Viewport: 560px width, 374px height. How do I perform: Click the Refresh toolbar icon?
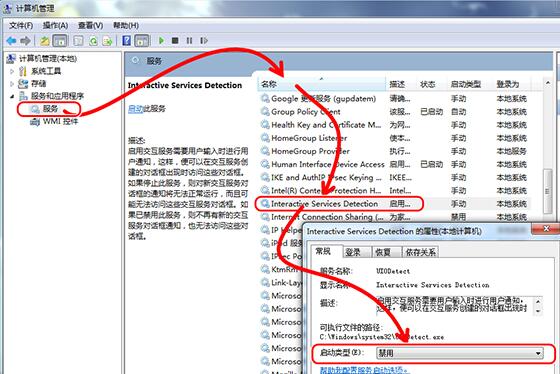(x=93, y=41)
